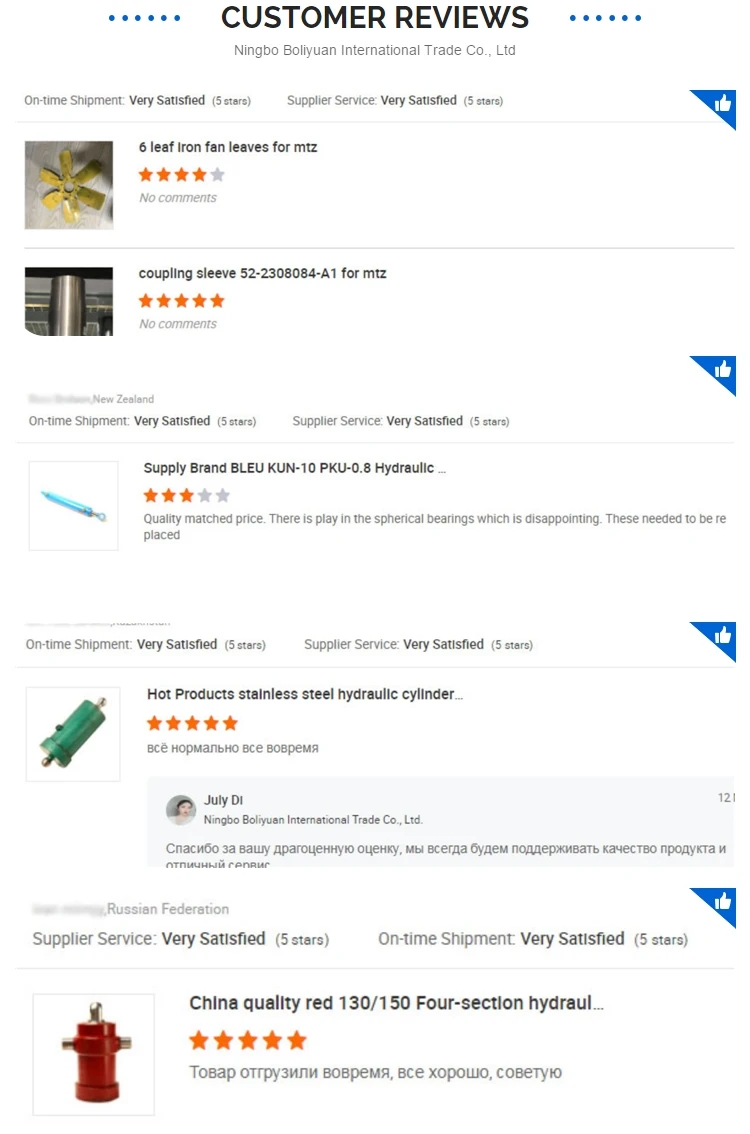Screen dimensions: 750x1134
Task: Open red hydraulic cylinder thumbnail
Action: (x=93, y=1054)
